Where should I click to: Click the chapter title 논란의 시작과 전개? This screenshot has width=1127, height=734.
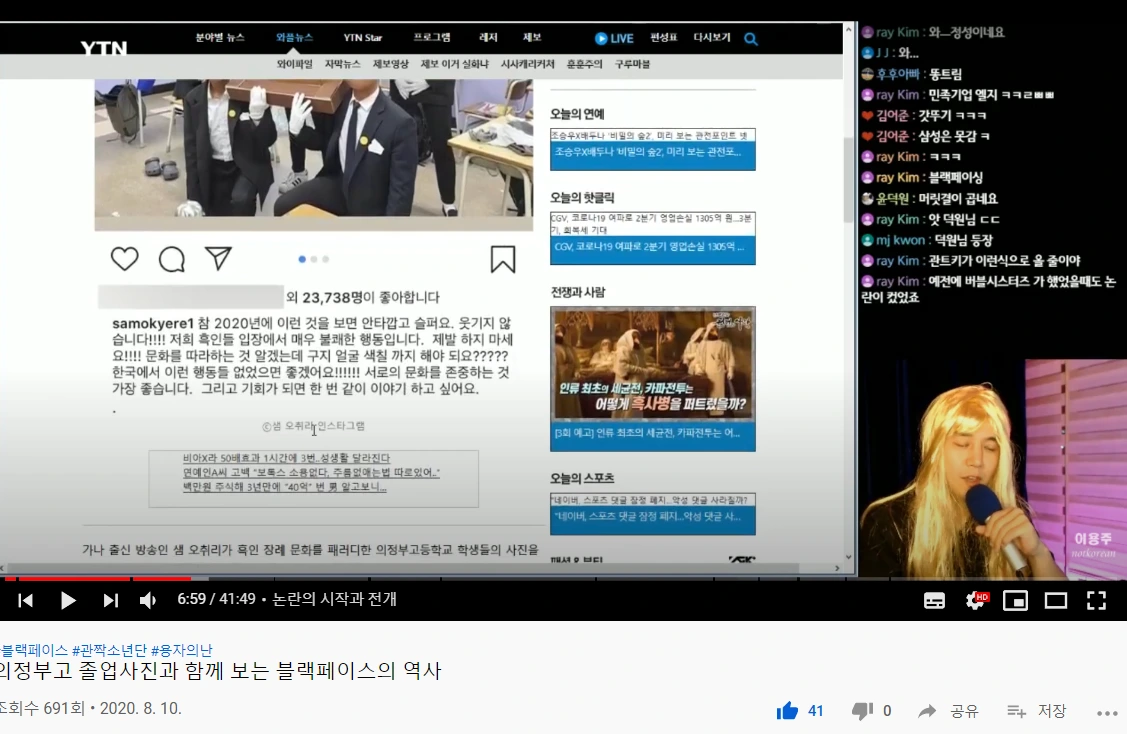[x=334, y=600]
